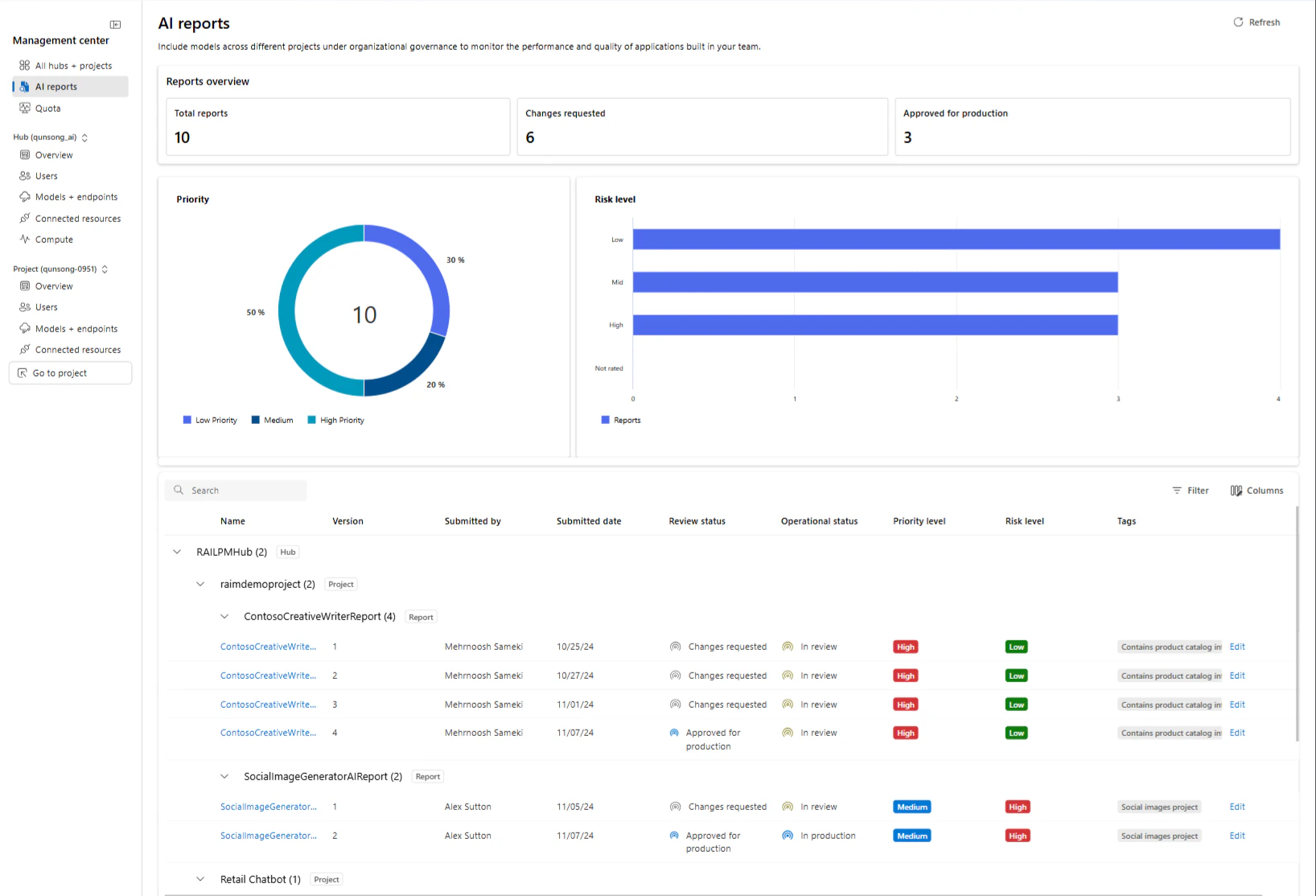Click the review status icon for ContosoCreativeWriter version 1
The width and height of the screenshot is (1316, 896).
676,647
